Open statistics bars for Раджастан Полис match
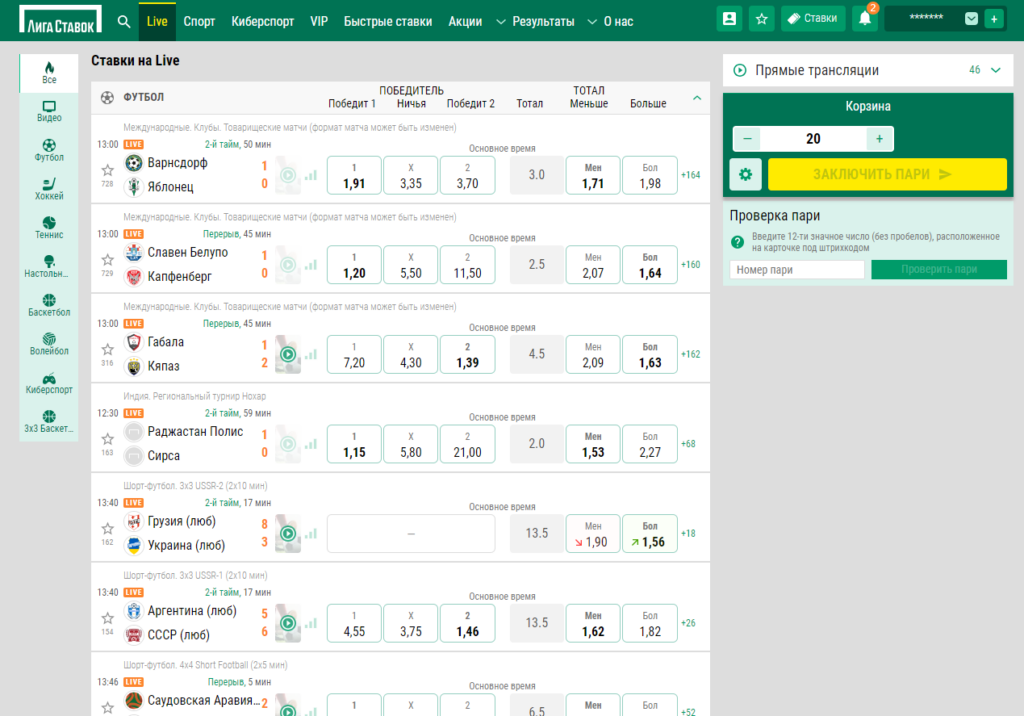The image size is (1024, 716). pos(311,444)
